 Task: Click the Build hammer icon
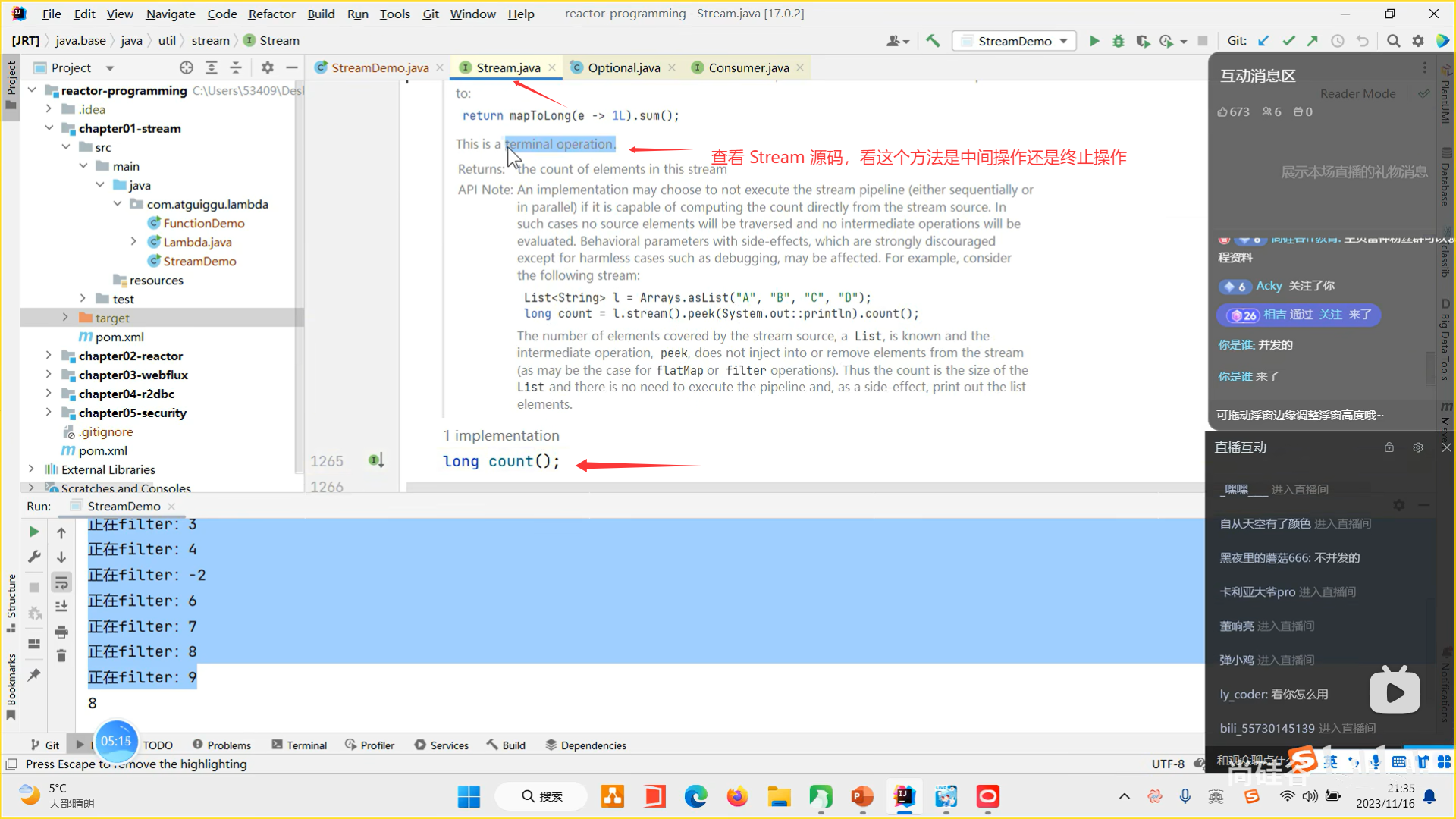pyautogui.click(x=933, y=41)
